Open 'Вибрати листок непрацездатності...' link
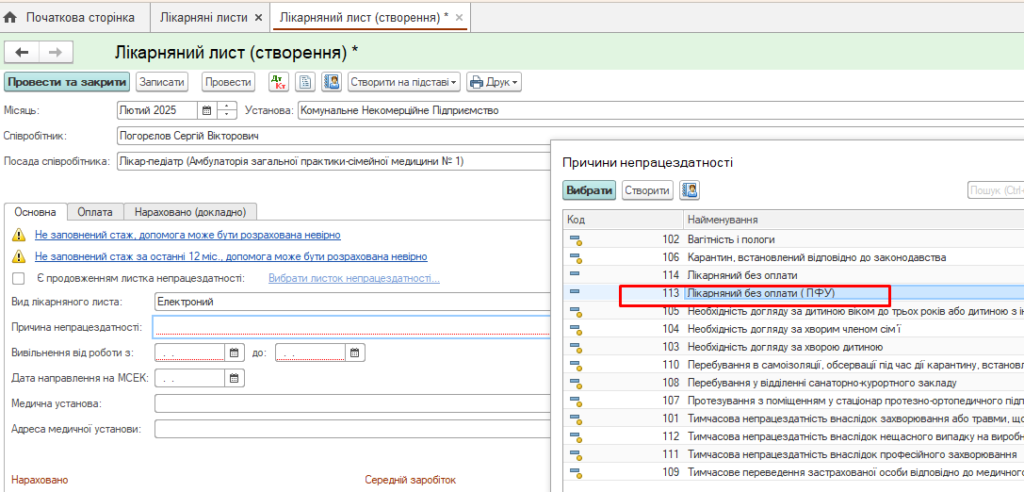Screen dimensions: 1024x492 click(x=353, y=279)
